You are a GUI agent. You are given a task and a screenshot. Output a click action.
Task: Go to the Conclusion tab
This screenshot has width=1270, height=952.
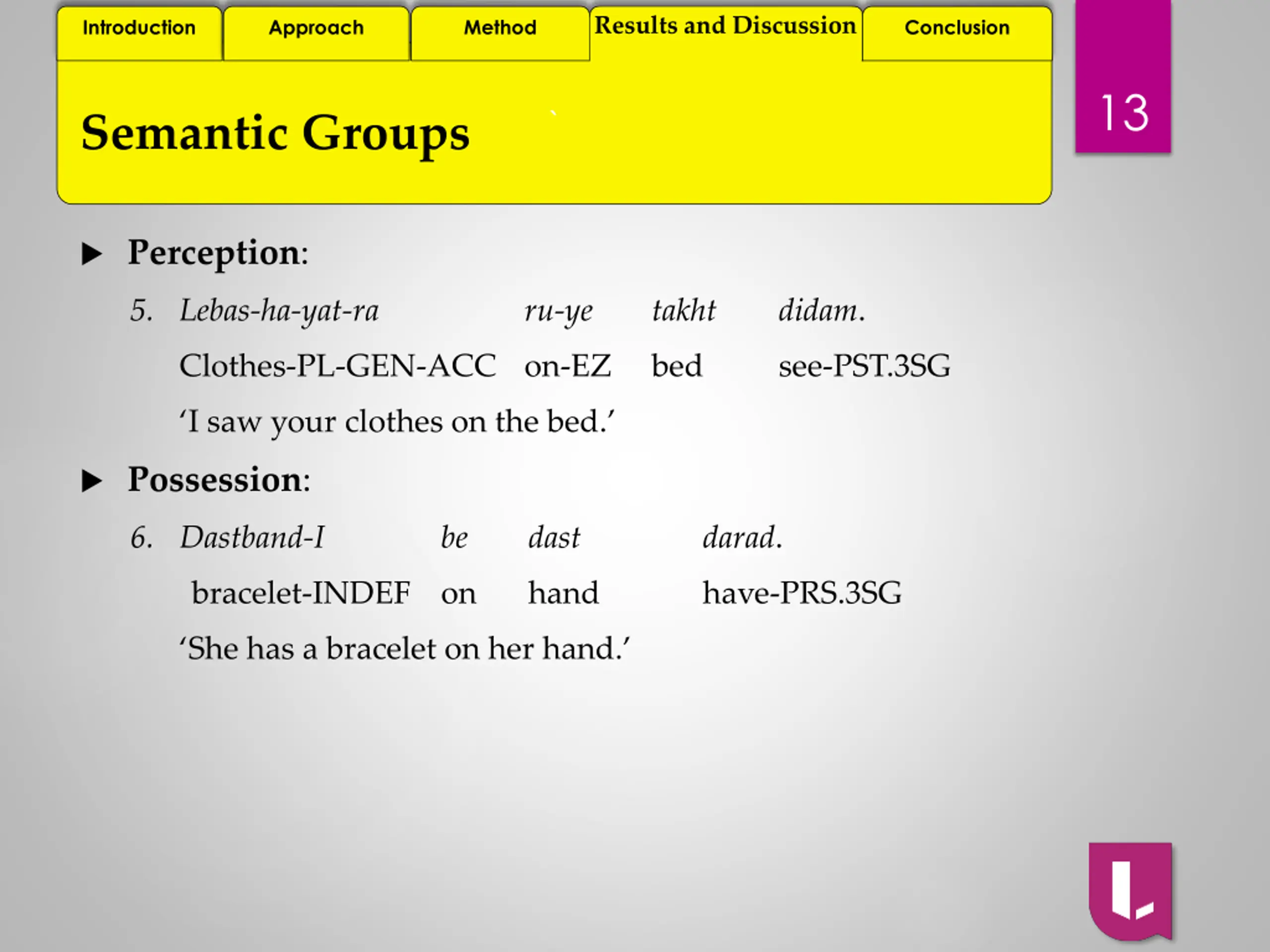[x=956, y=29]
